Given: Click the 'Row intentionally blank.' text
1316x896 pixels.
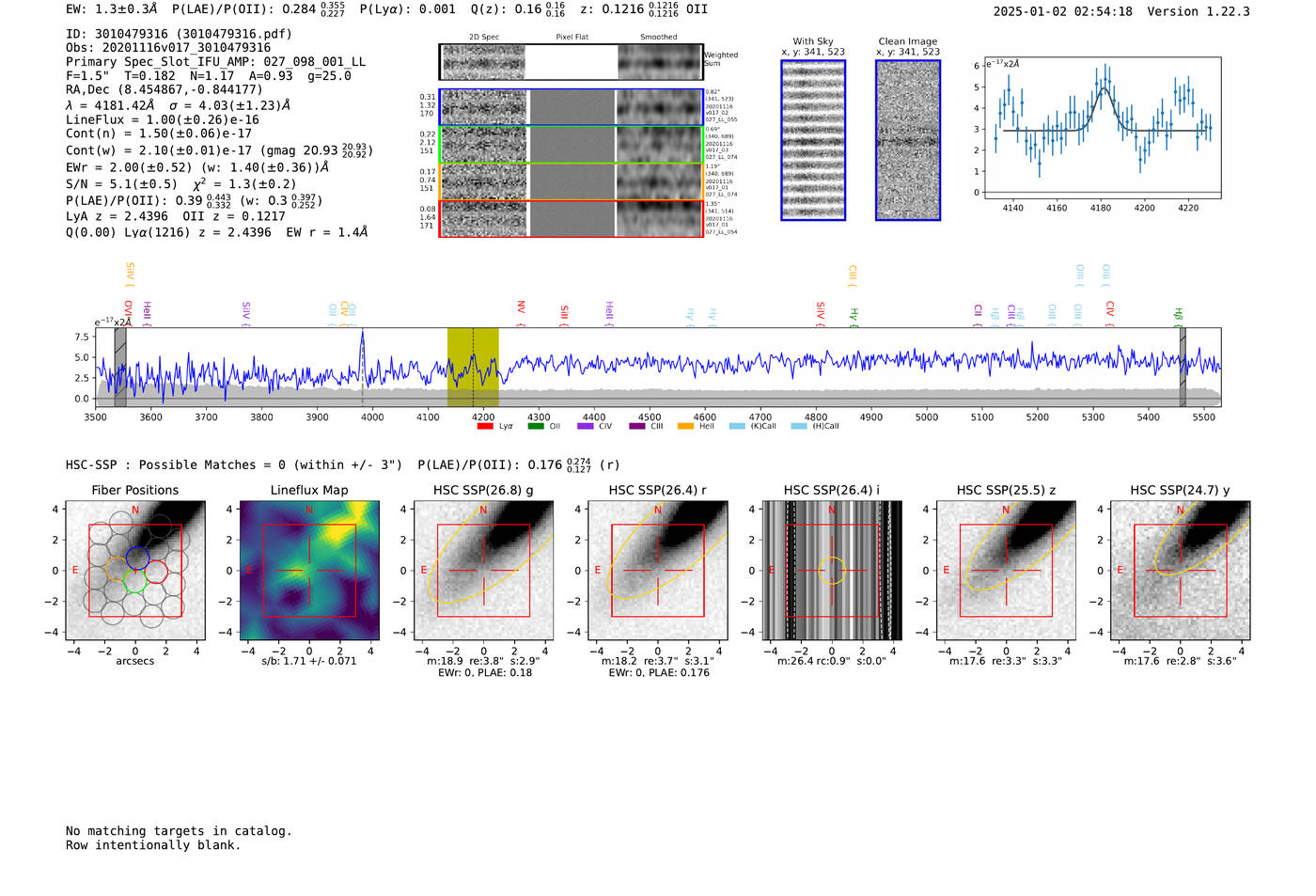Looking at the screenshot, I should pos(153,845).
